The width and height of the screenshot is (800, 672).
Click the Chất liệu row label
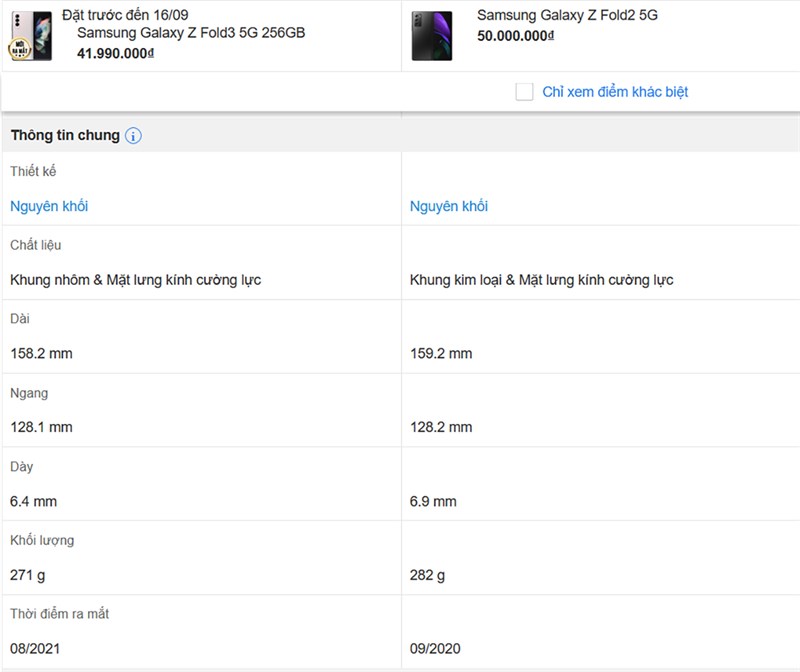coord(36,245)
